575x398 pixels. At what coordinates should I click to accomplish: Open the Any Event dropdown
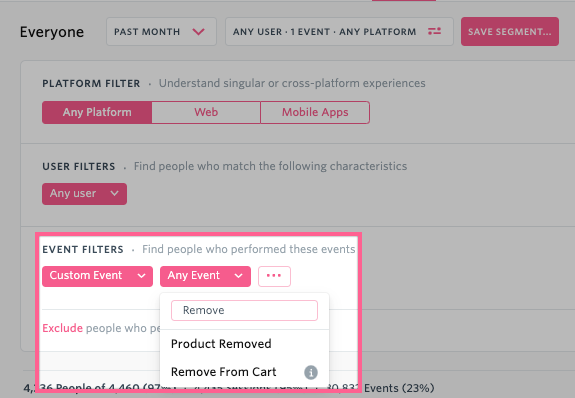click(205, 276)
